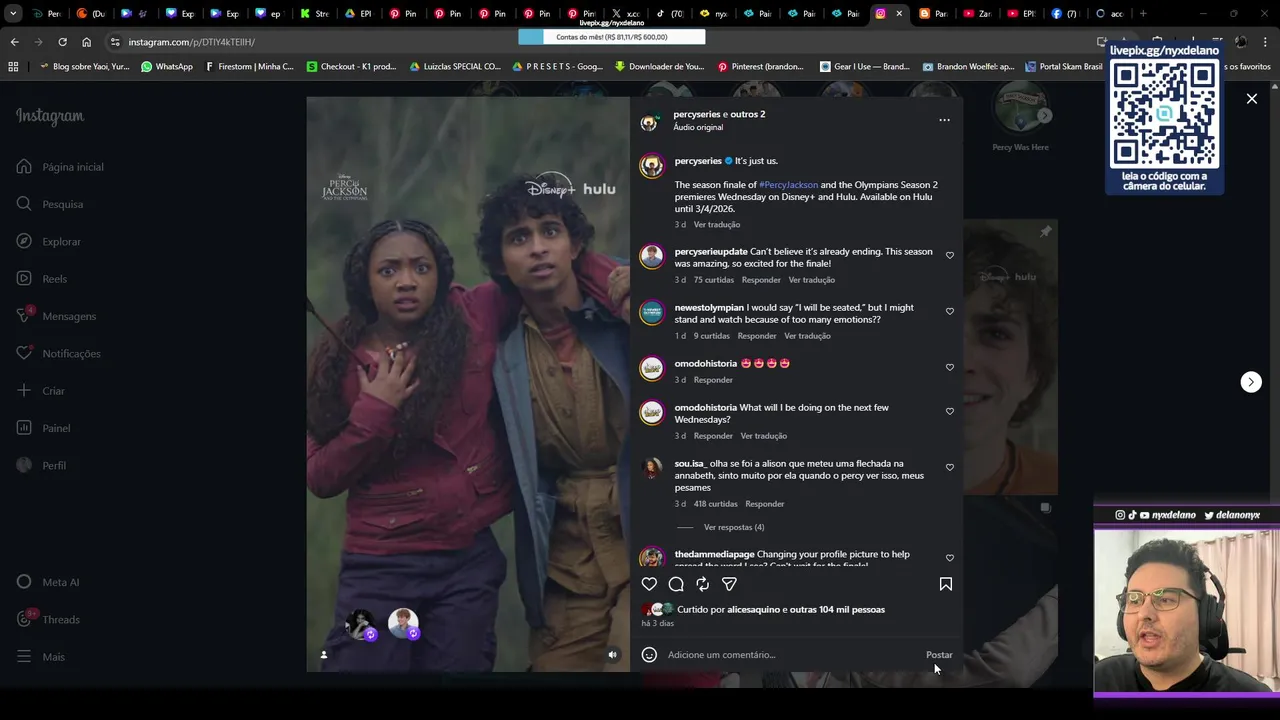
Task: Open Pesquisa search in the sidebar
Action: tap(50, 204)
